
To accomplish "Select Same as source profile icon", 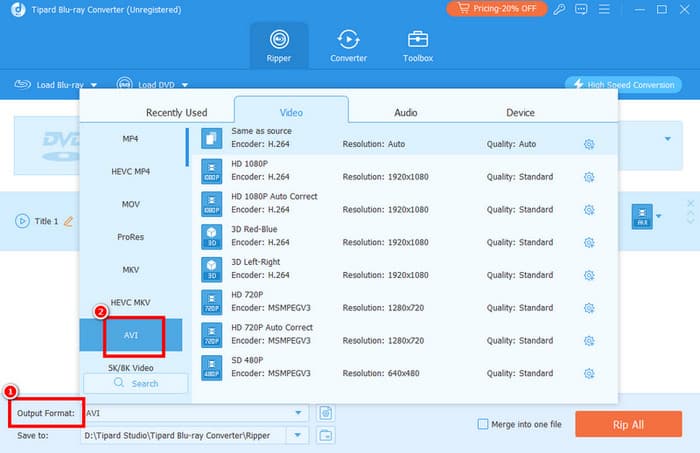I will (x=212, y=138).
